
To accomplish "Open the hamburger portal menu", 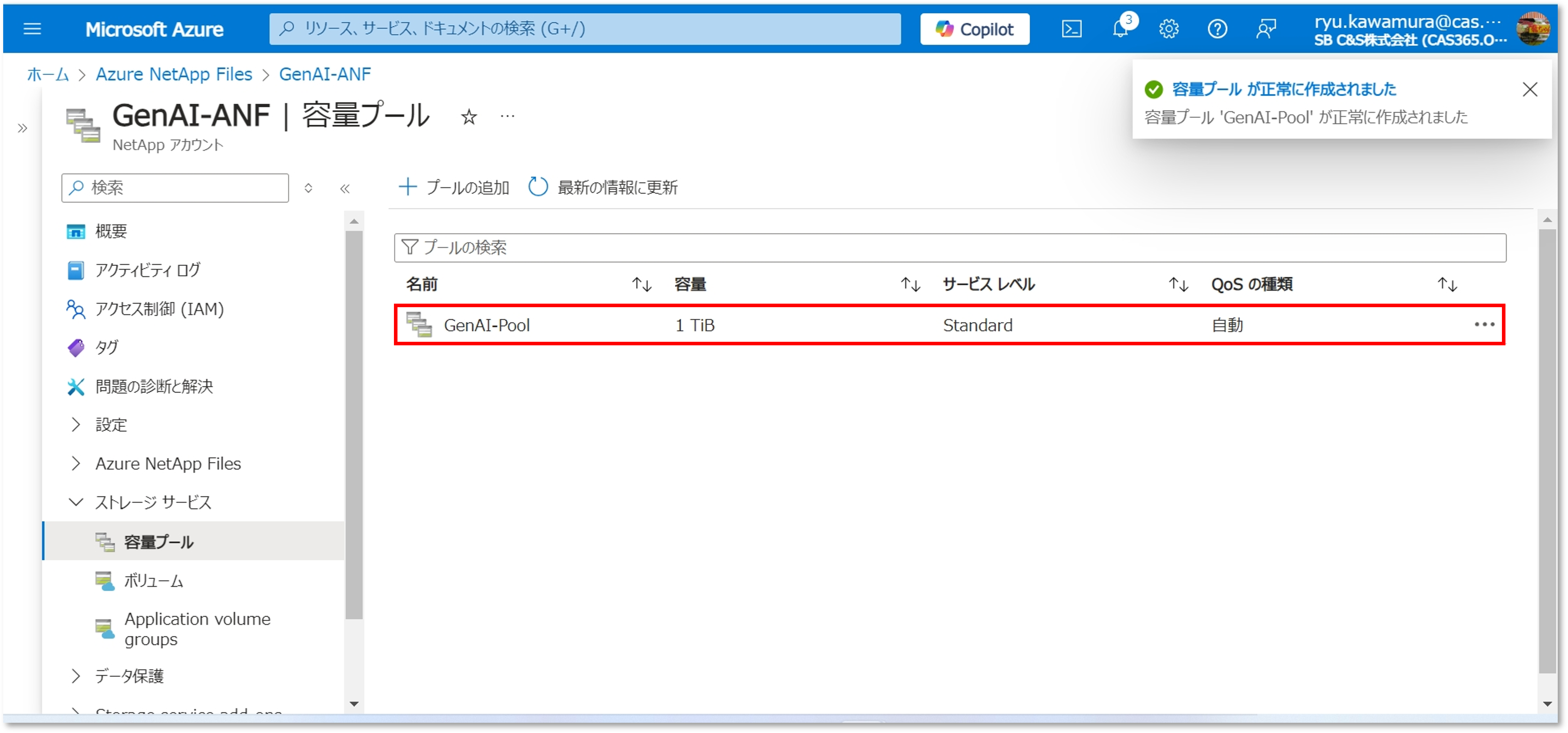I will click(x=32, y=29).
